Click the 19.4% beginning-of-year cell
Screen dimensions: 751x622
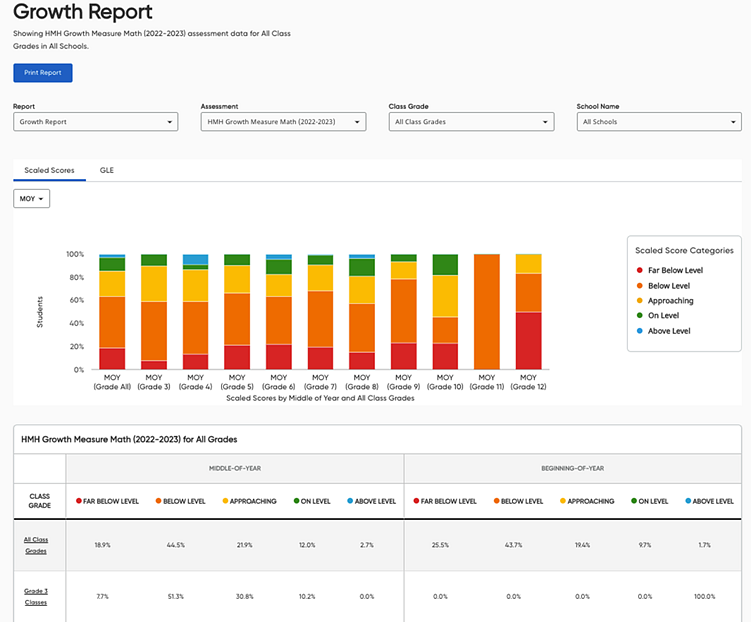pos(582,545)
